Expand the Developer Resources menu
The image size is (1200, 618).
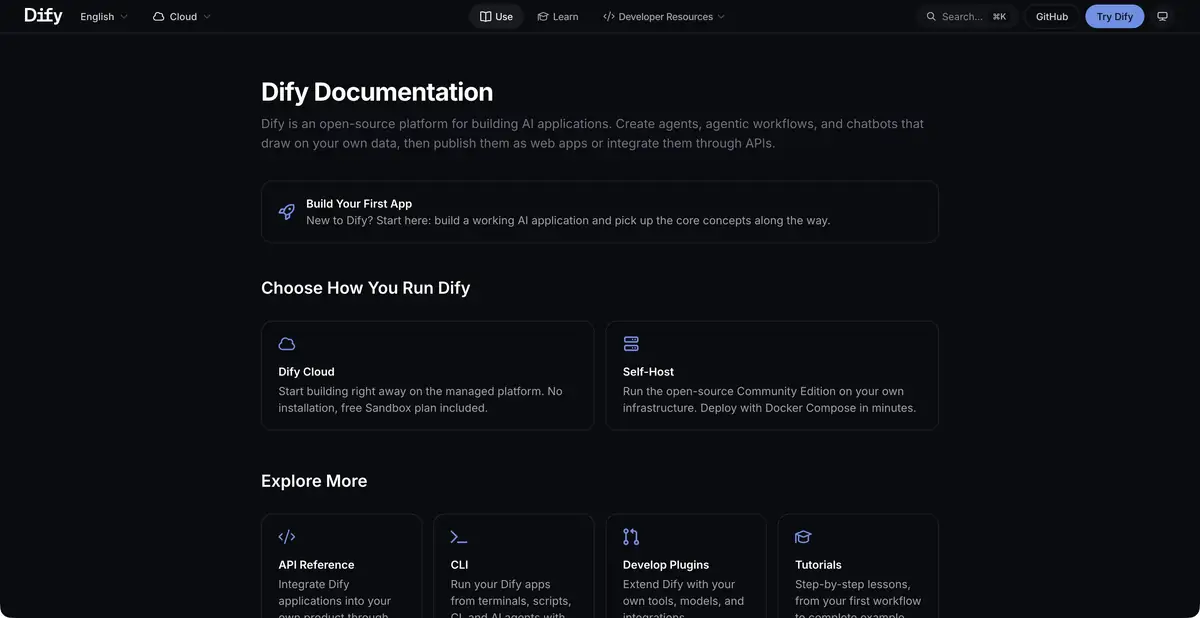tap(664, 17)
